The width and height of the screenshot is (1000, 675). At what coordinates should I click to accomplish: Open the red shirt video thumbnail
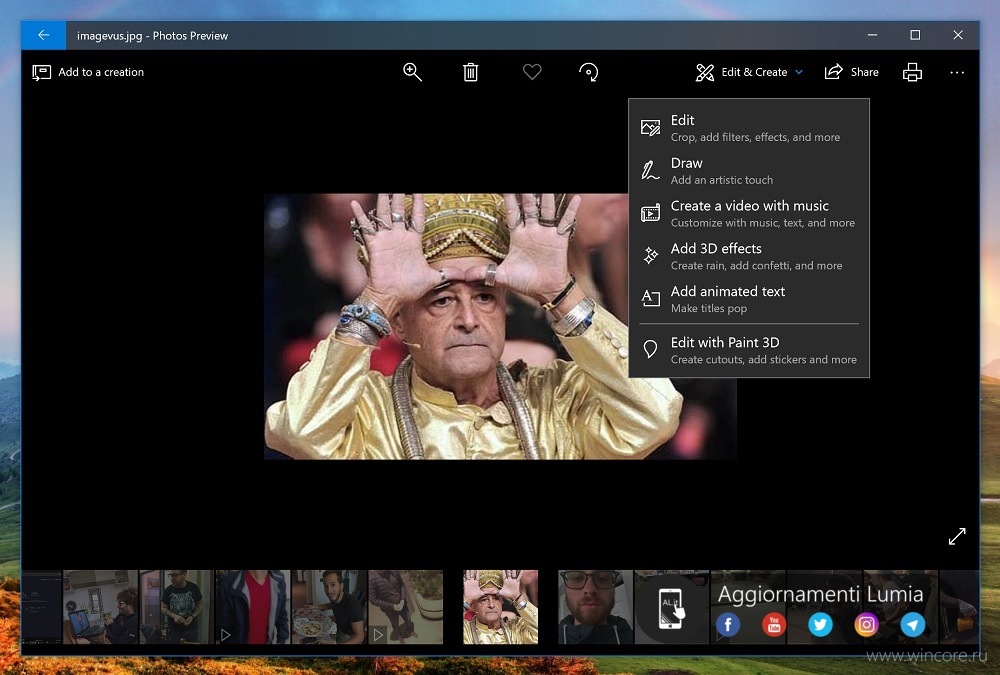click(253, 607)
